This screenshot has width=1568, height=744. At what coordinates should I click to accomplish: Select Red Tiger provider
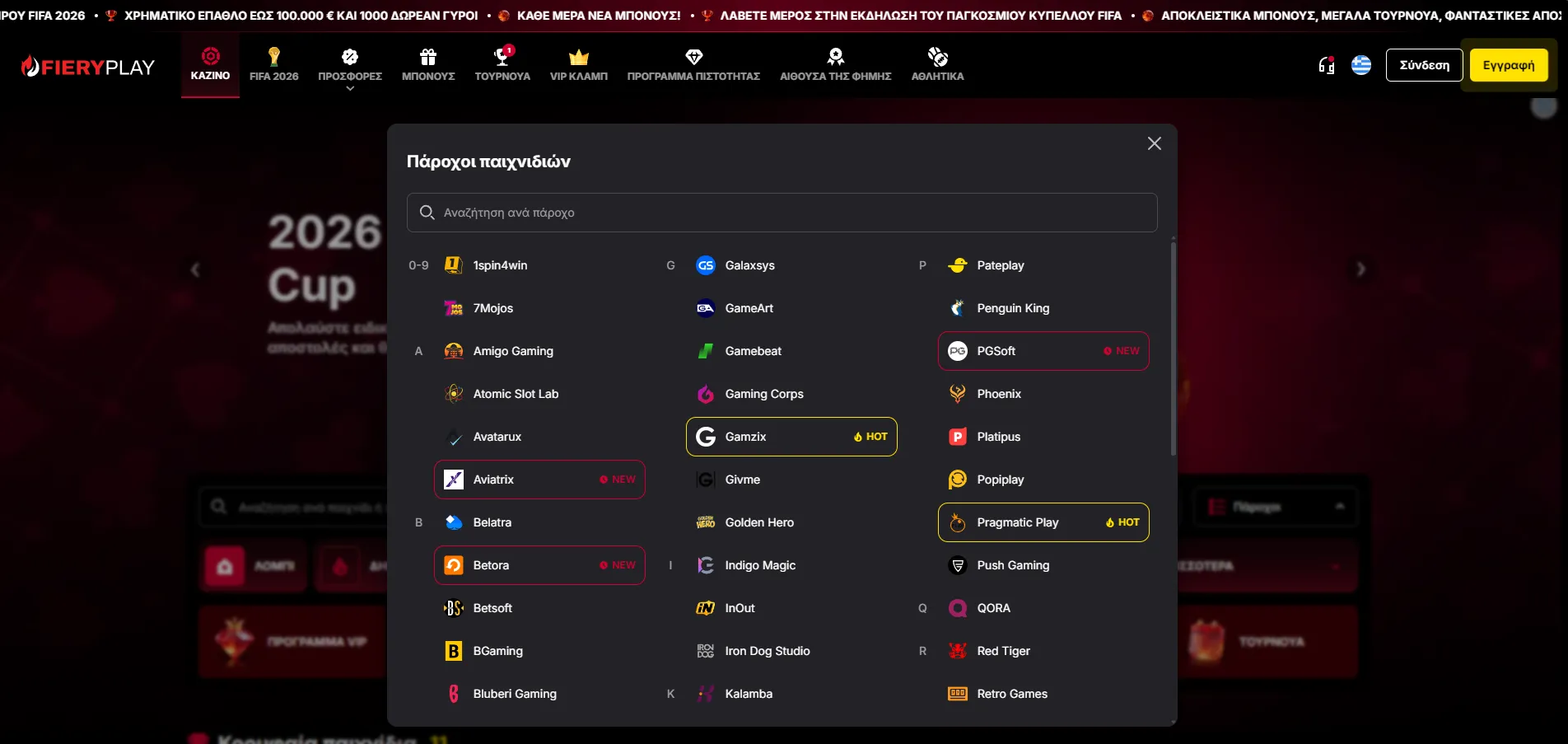(x=1043, y=651)
